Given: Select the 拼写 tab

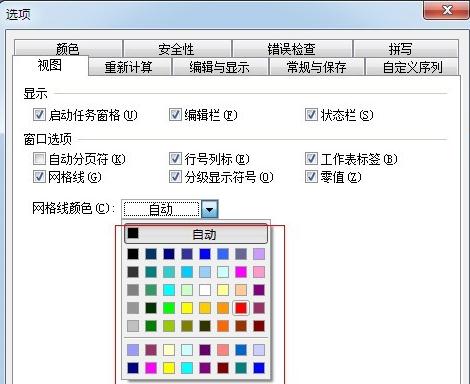Looking at the screenshot, I should coord(405,49).
